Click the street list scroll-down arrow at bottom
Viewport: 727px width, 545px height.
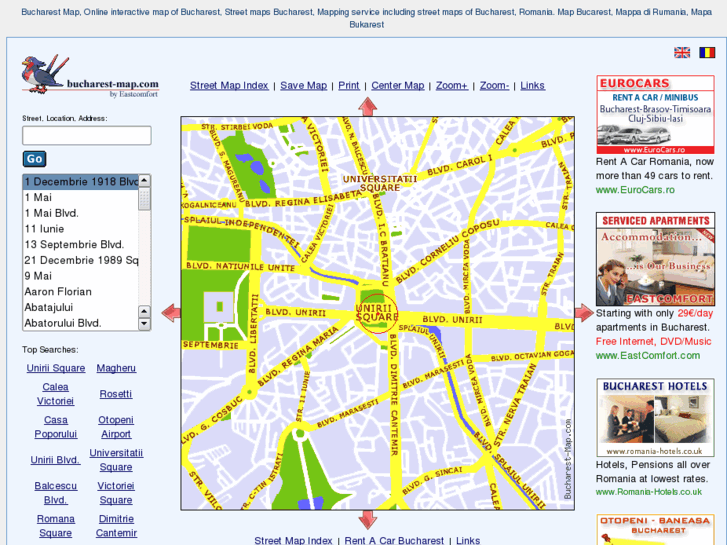pyautogui.click(x=145, y=324)
